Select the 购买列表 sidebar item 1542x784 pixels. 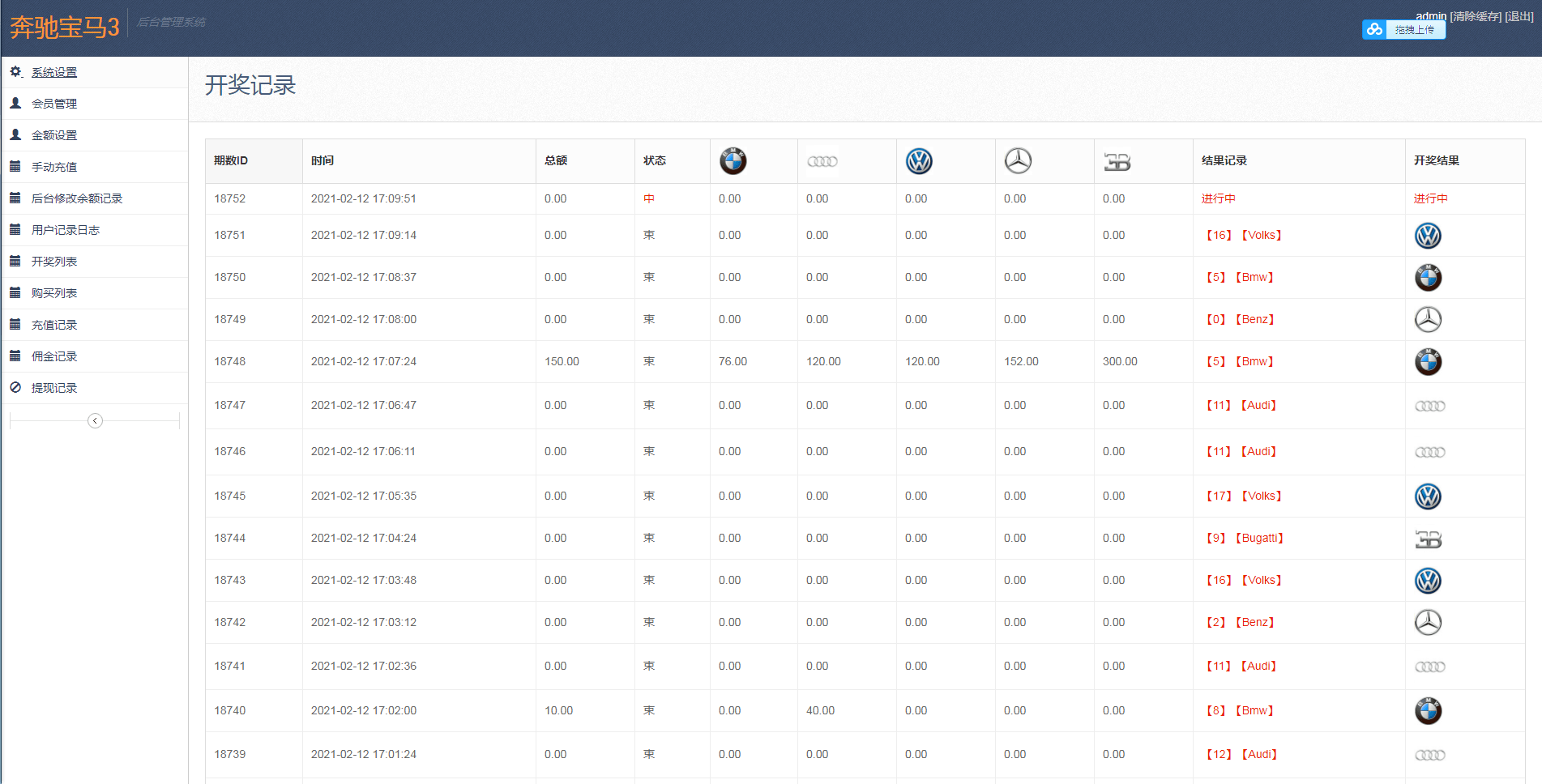coord(54,293)
